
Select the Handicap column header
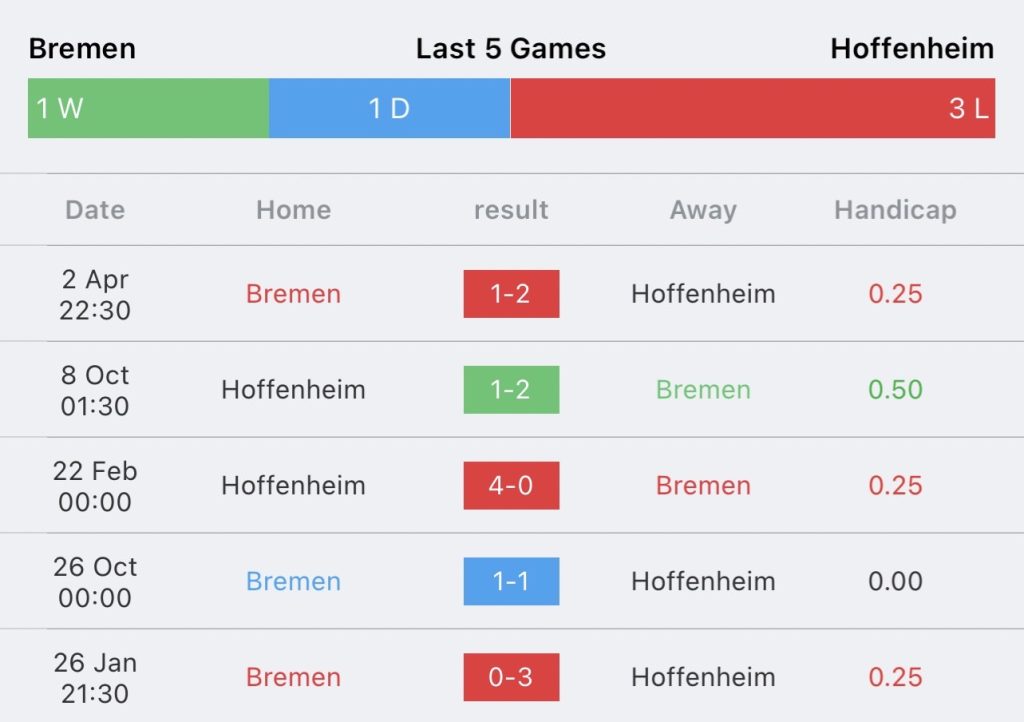[x=895, y=210]
